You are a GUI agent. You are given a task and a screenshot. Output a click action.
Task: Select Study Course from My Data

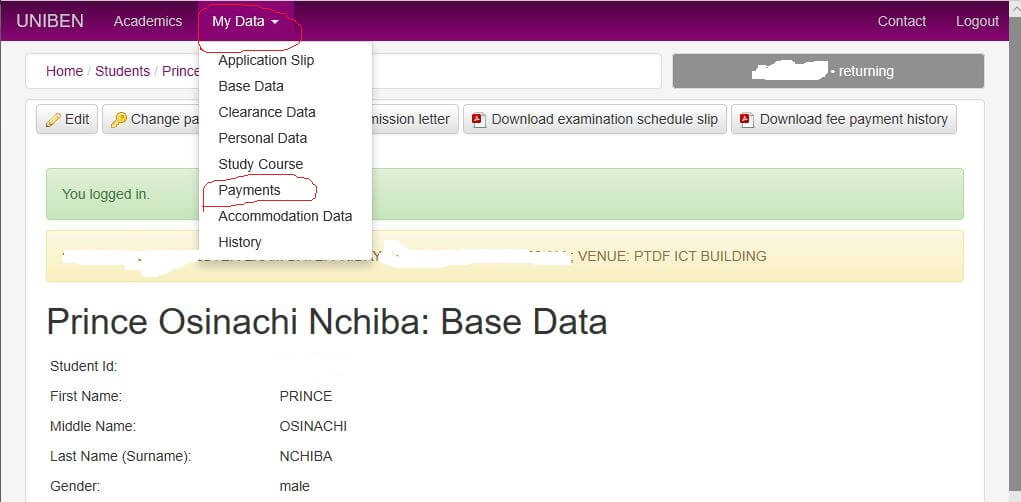[261, 164]
